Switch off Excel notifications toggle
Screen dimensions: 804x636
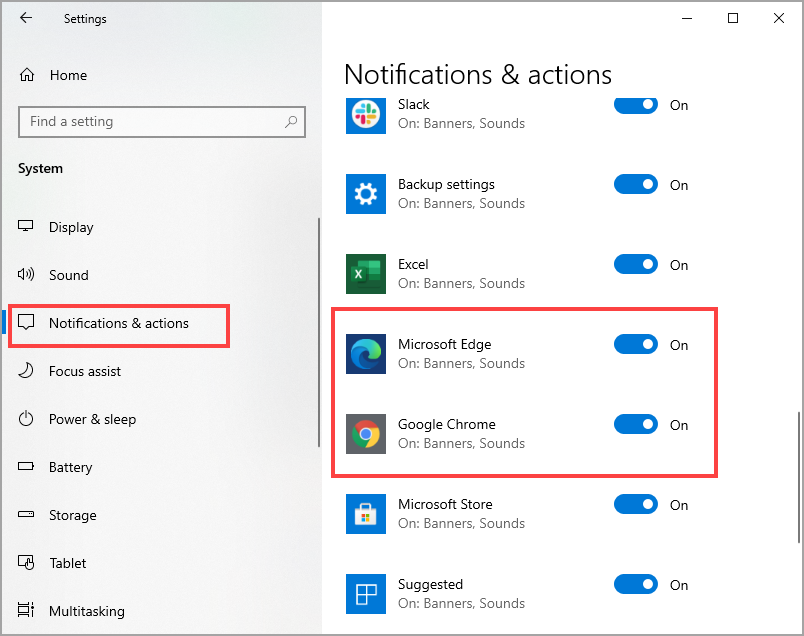coord(636,264)
